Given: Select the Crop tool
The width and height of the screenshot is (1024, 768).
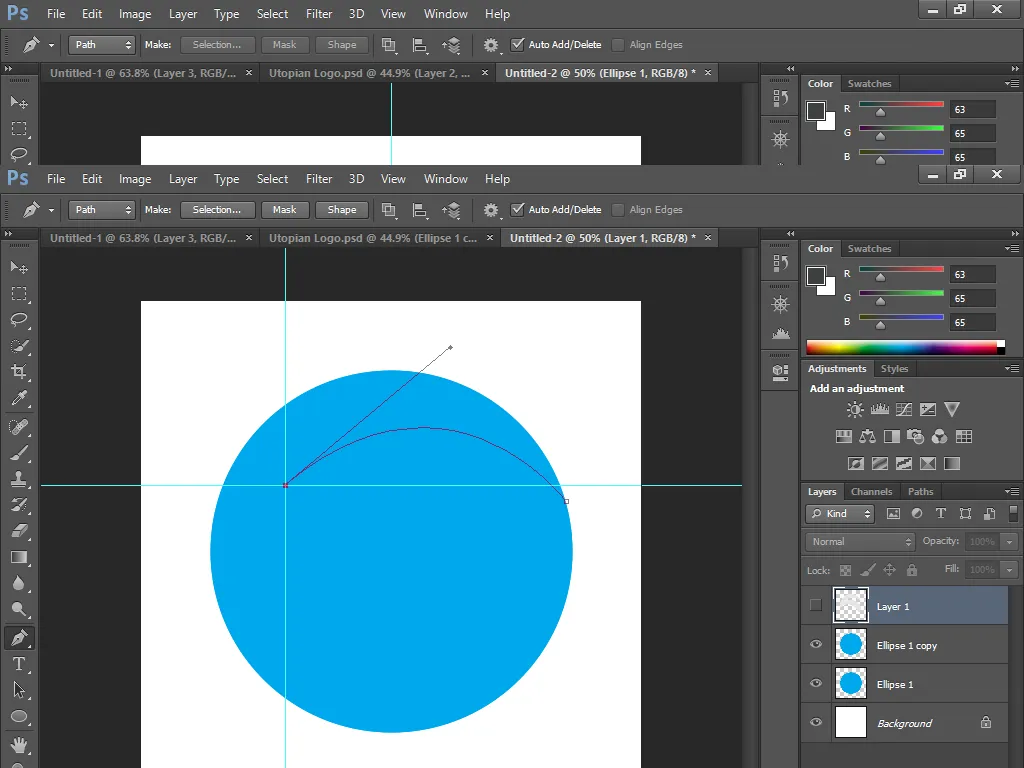Looking at the screenshot, I should coord(19,372).
